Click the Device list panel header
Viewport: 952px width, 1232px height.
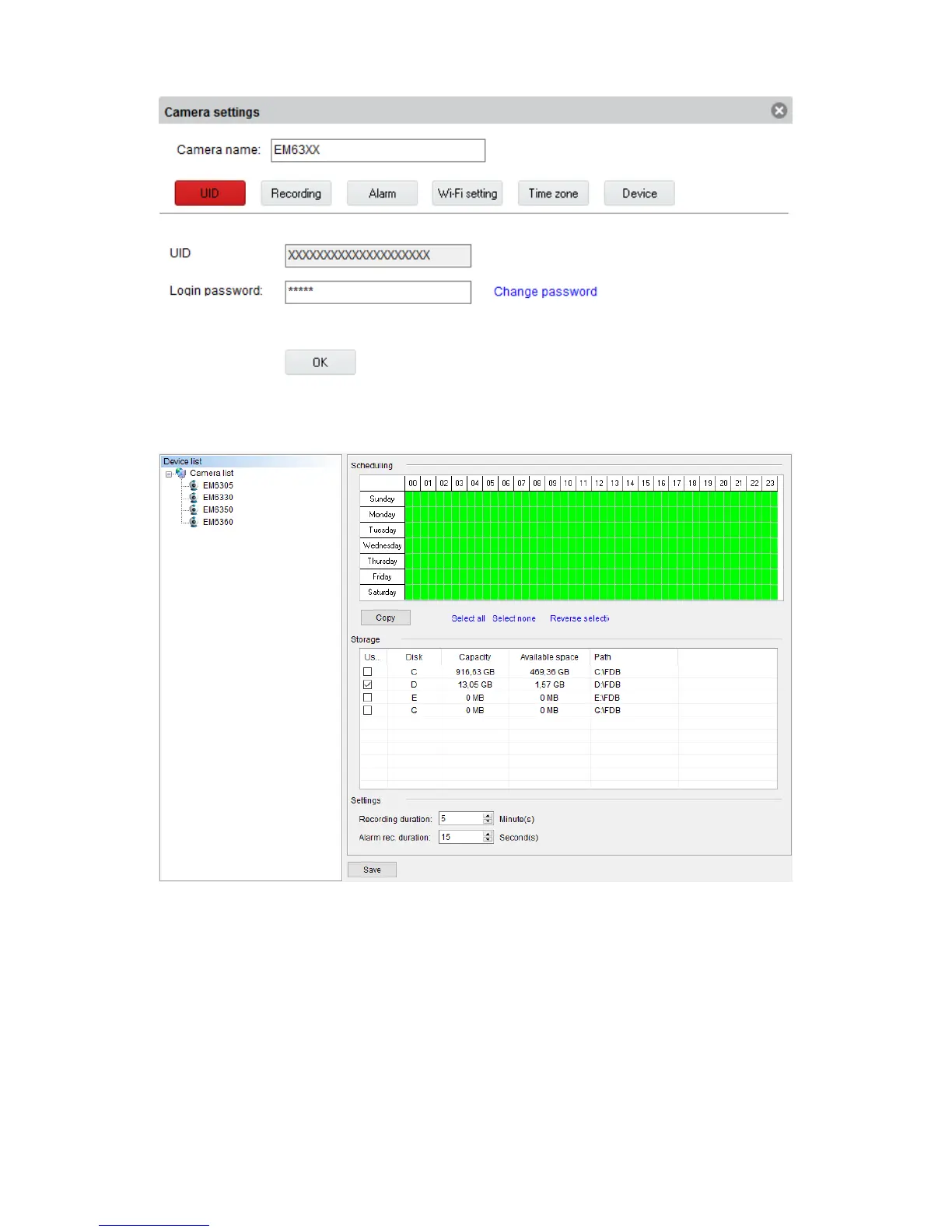250,461
